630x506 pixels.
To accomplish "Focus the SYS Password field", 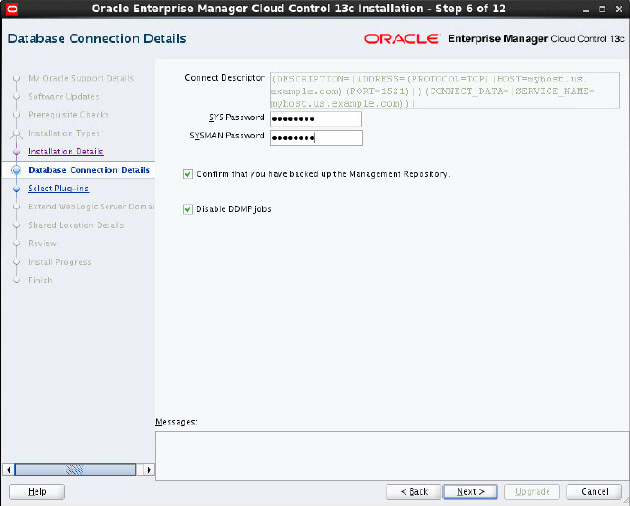I will 316,119.
